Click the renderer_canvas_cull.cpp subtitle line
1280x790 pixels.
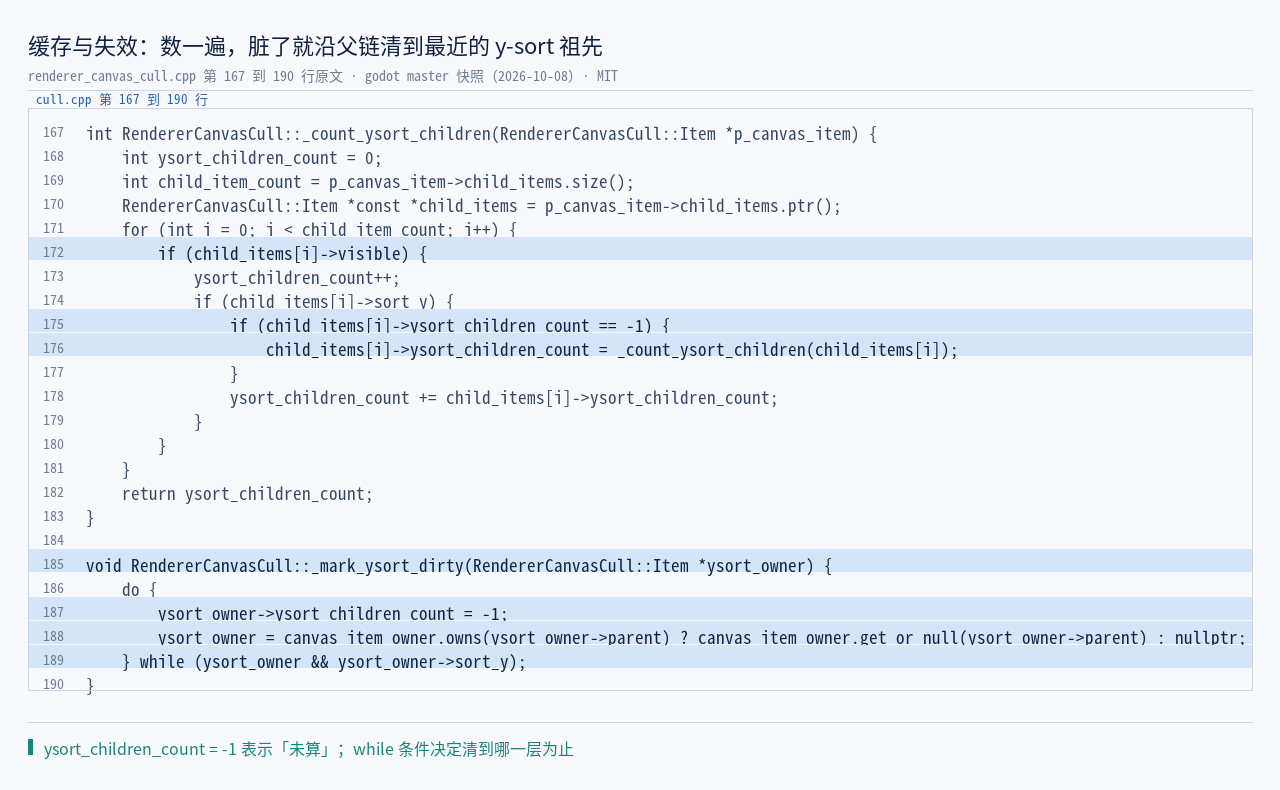(323, 76)
